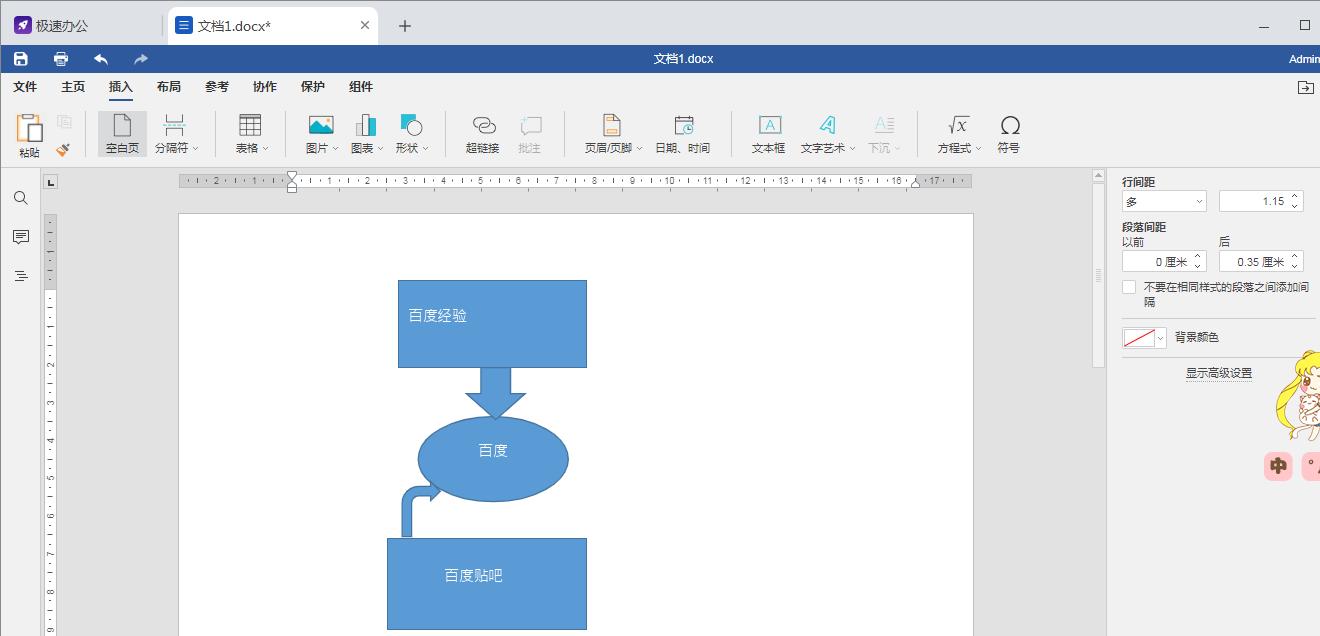Toggle the format painter brush icon

tap(63, 149)
